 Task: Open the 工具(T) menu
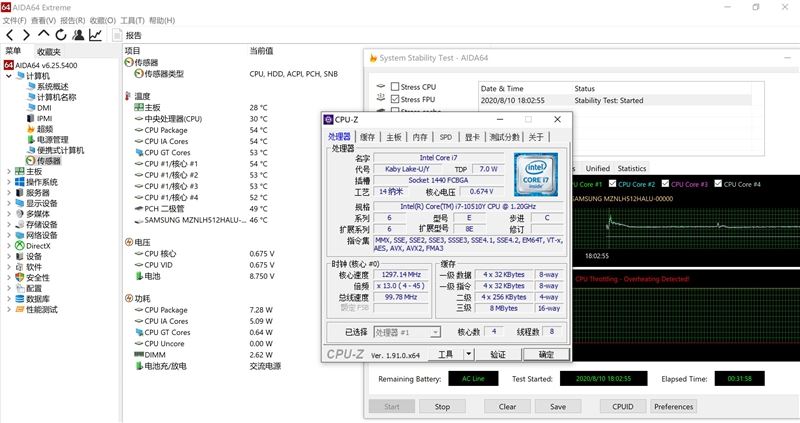pos(132,20)
